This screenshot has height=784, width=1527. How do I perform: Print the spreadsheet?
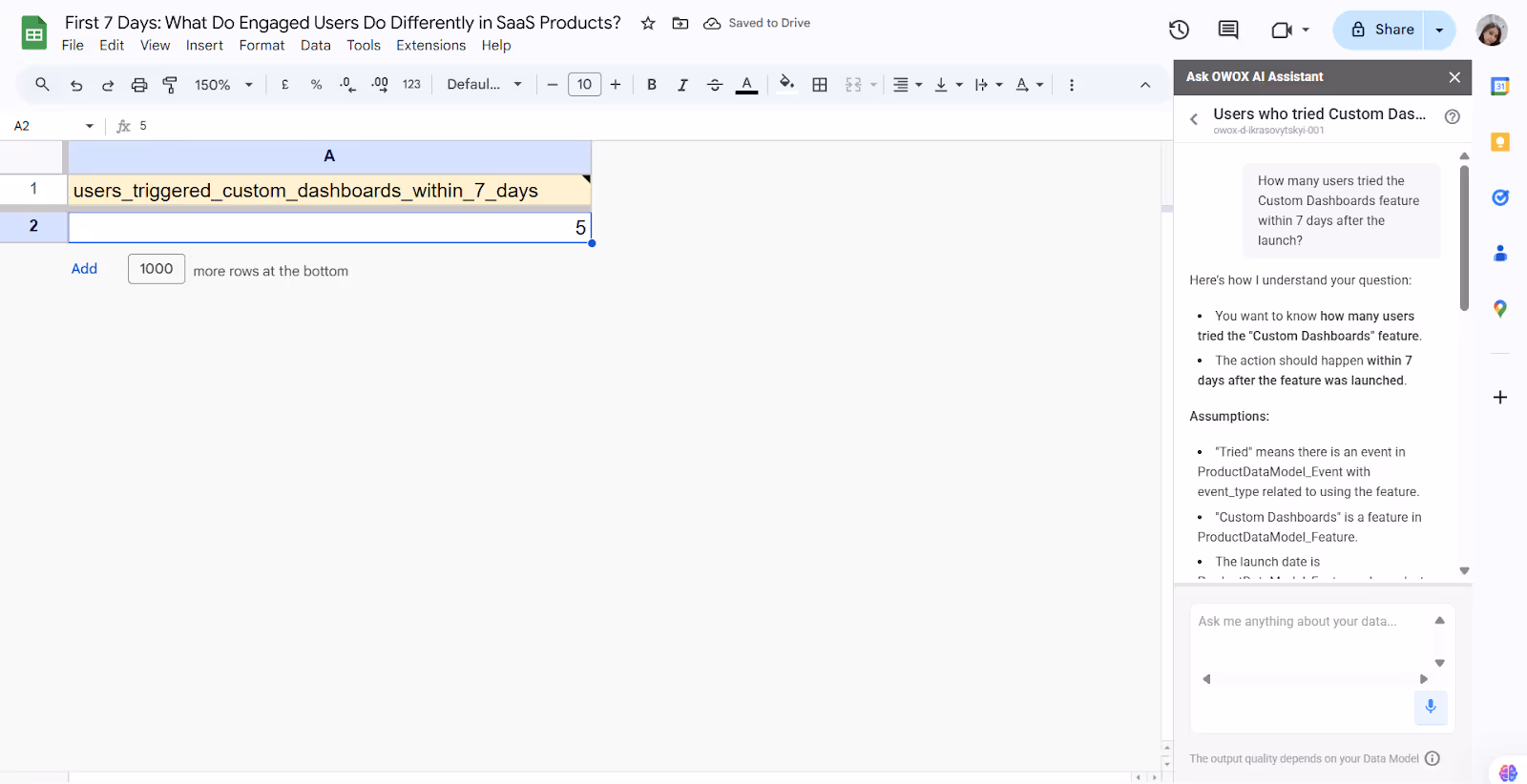(139, 85)
